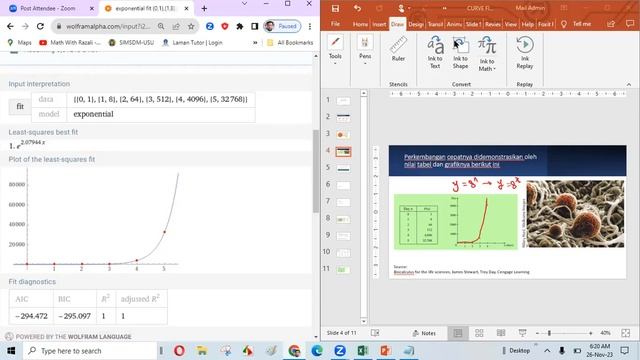Start Slide Show from status bar
The image size is (640, 360).
pyautogui.click(x=522, y=333)
